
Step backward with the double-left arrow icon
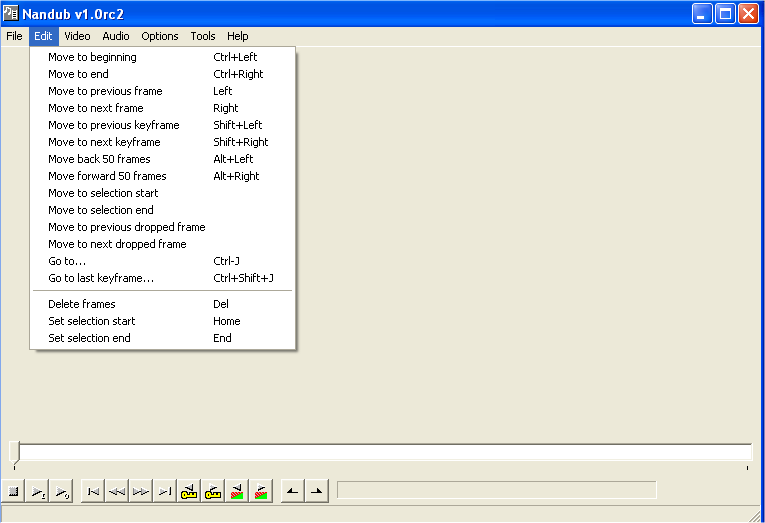click(117, 491)
